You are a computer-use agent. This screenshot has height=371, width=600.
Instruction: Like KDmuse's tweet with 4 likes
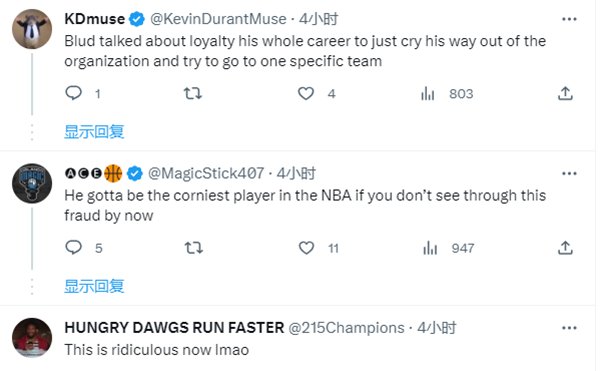pyautogui.click(x=306, y=93)
